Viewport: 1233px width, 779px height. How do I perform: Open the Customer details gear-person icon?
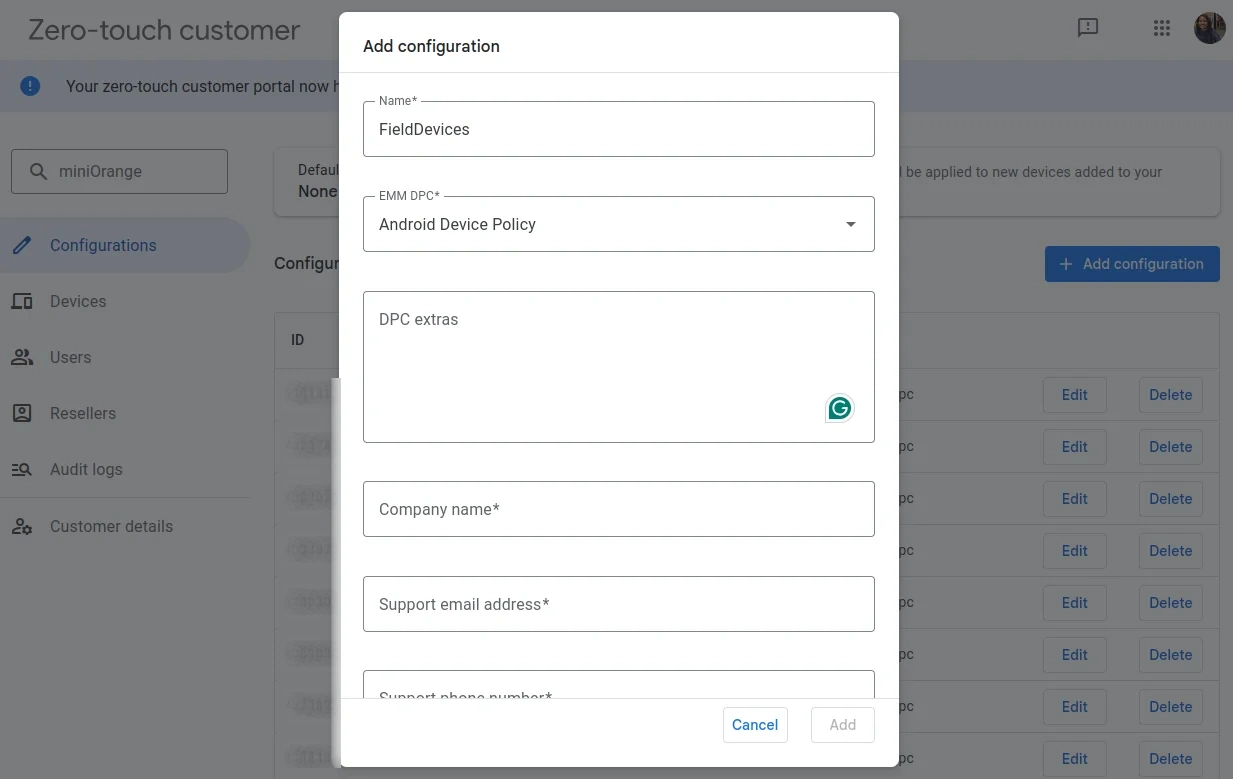[x=22, y=526]
